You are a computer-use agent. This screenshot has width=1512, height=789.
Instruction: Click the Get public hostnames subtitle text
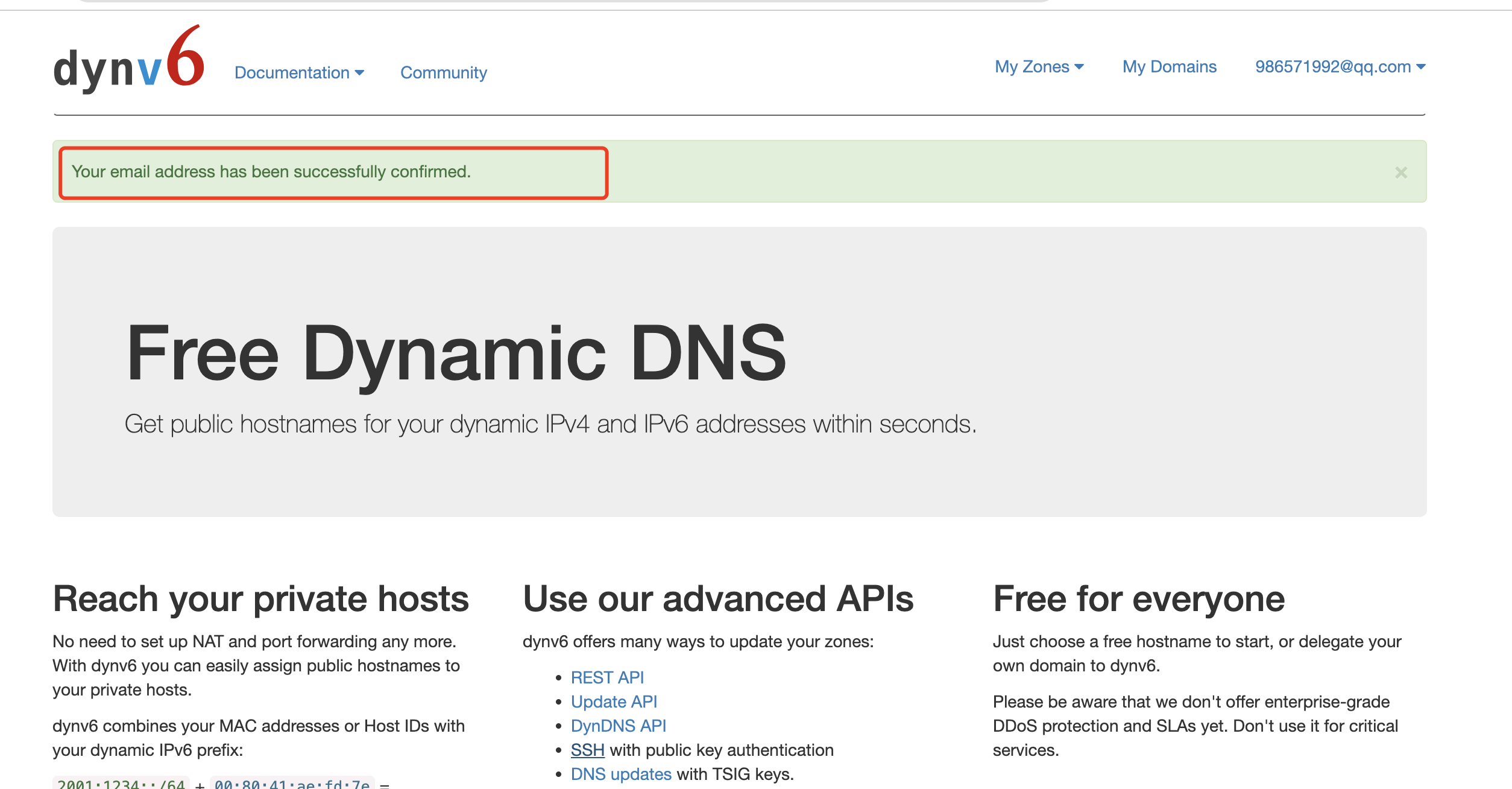tap(550, 424)
